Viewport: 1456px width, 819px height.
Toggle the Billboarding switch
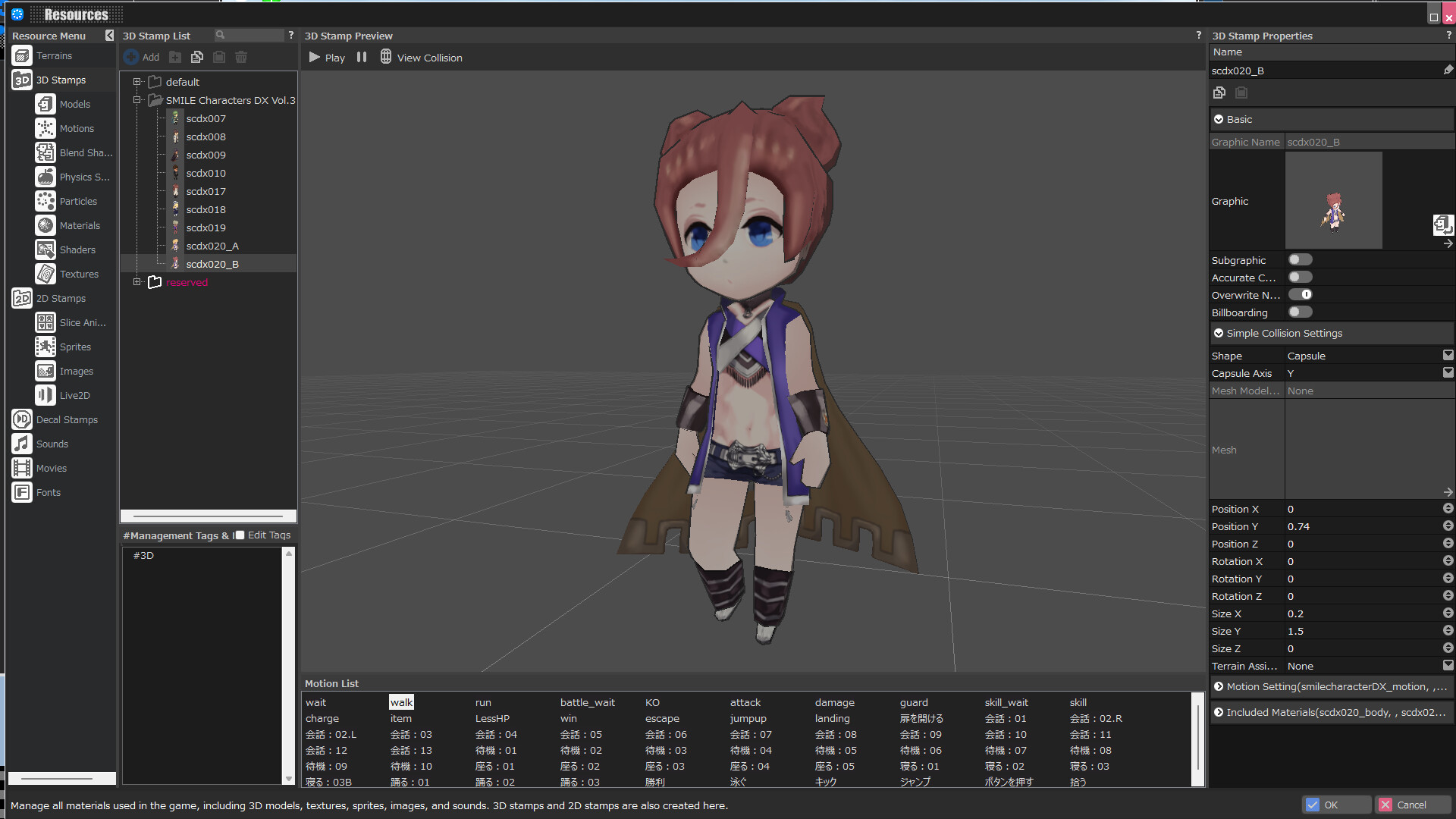click(1300, 312)
